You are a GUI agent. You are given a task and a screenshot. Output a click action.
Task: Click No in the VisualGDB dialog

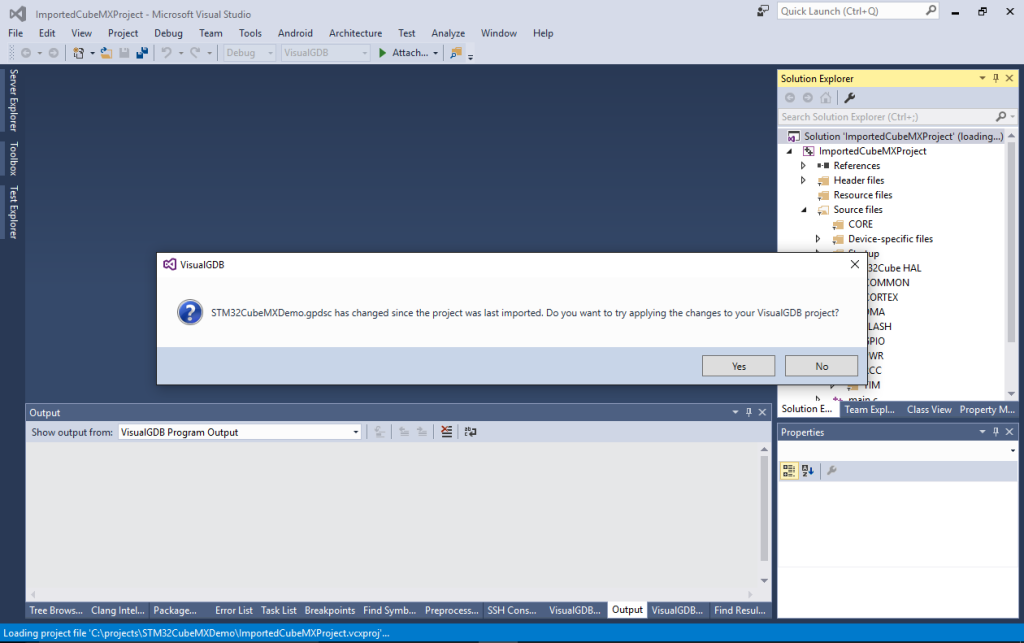tap(821, 366)
